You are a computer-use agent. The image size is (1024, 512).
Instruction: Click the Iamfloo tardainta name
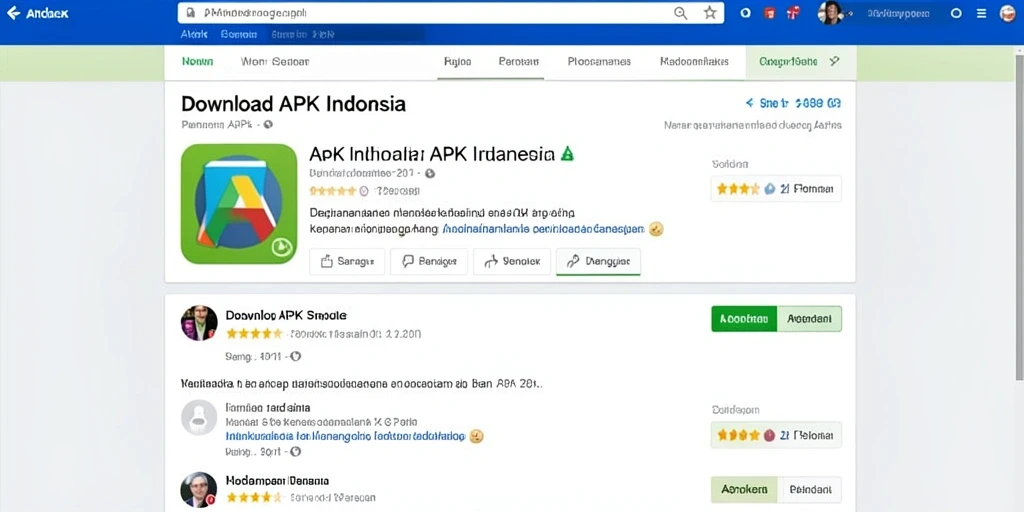268,407
